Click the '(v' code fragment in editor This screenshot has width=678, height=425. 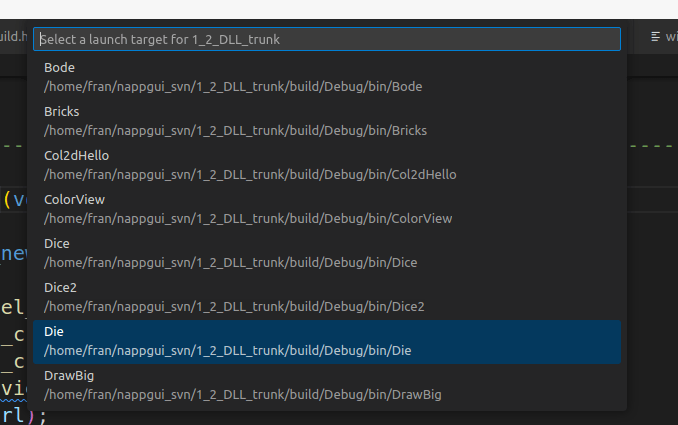pyautogui.click(x=14, y=199)
